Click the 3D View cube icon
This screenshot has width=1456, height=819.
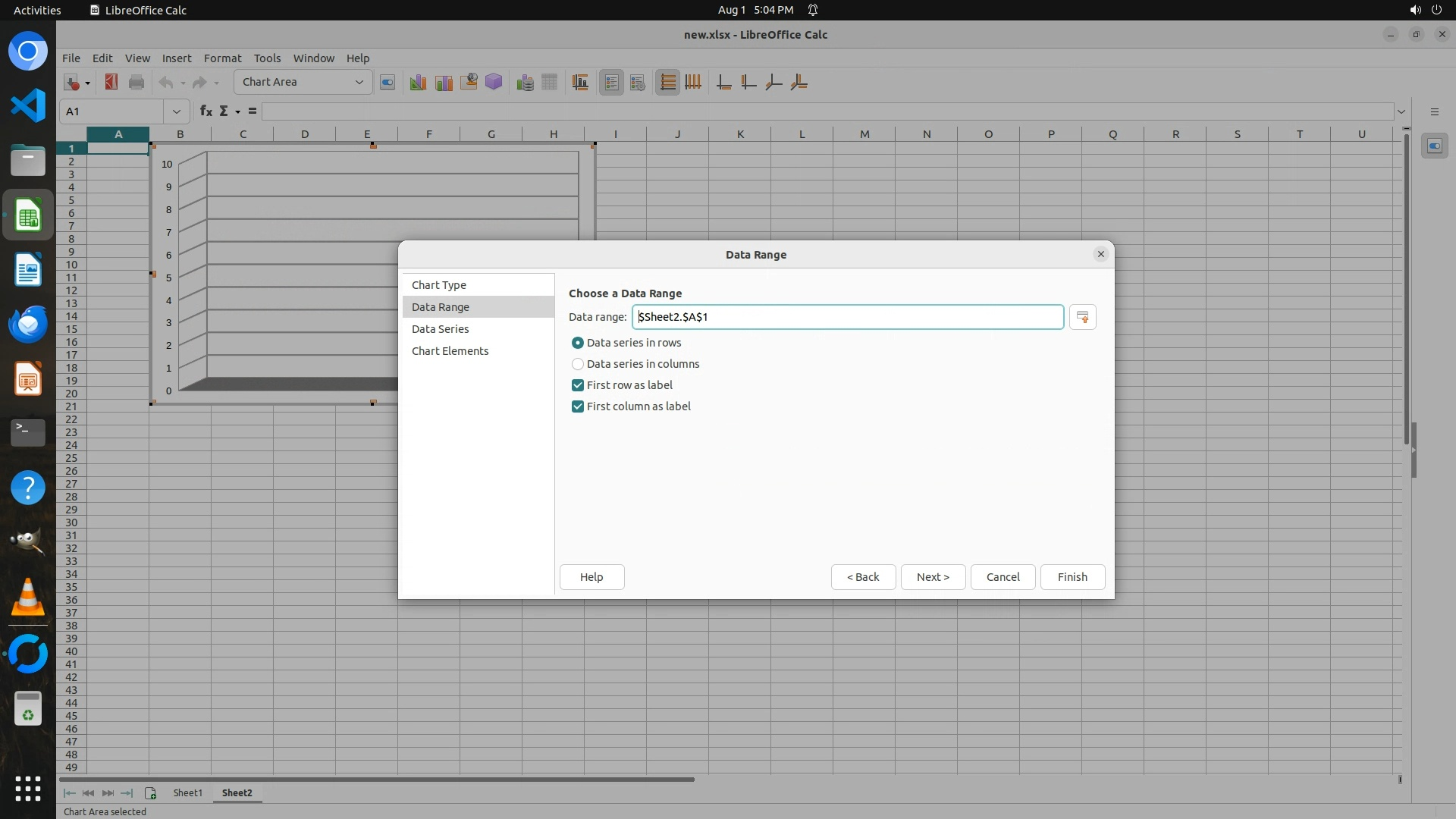[x=494, y=82]
